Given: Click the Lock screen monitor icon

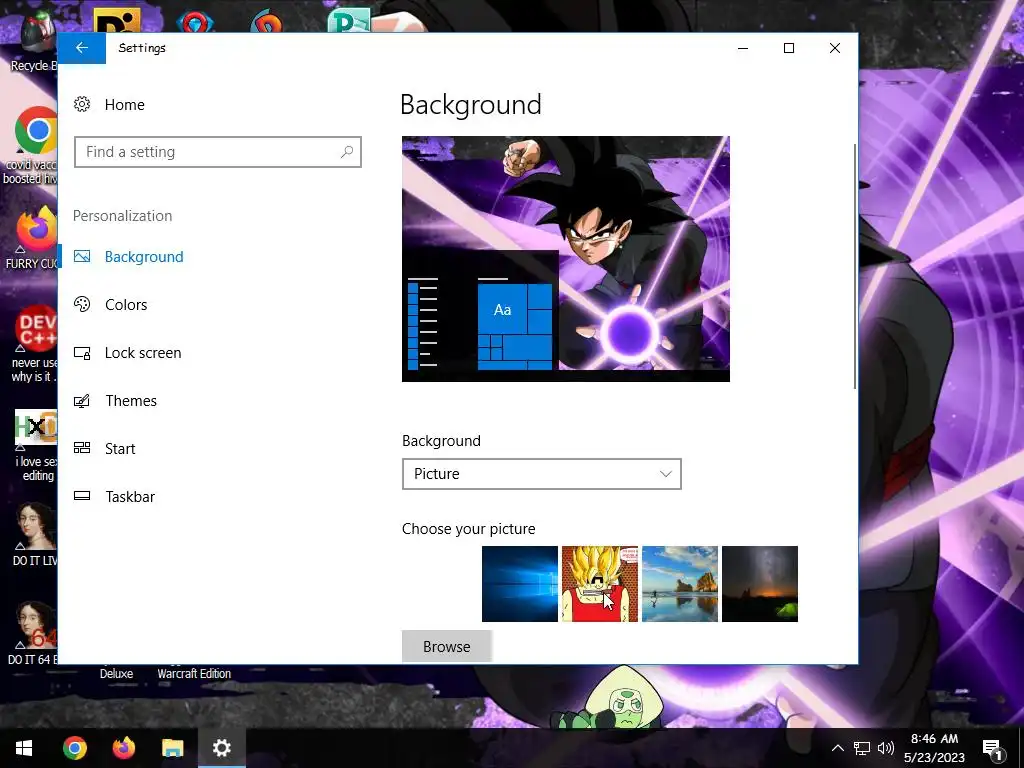Looking at the screenshot, I should click(82, 353).
